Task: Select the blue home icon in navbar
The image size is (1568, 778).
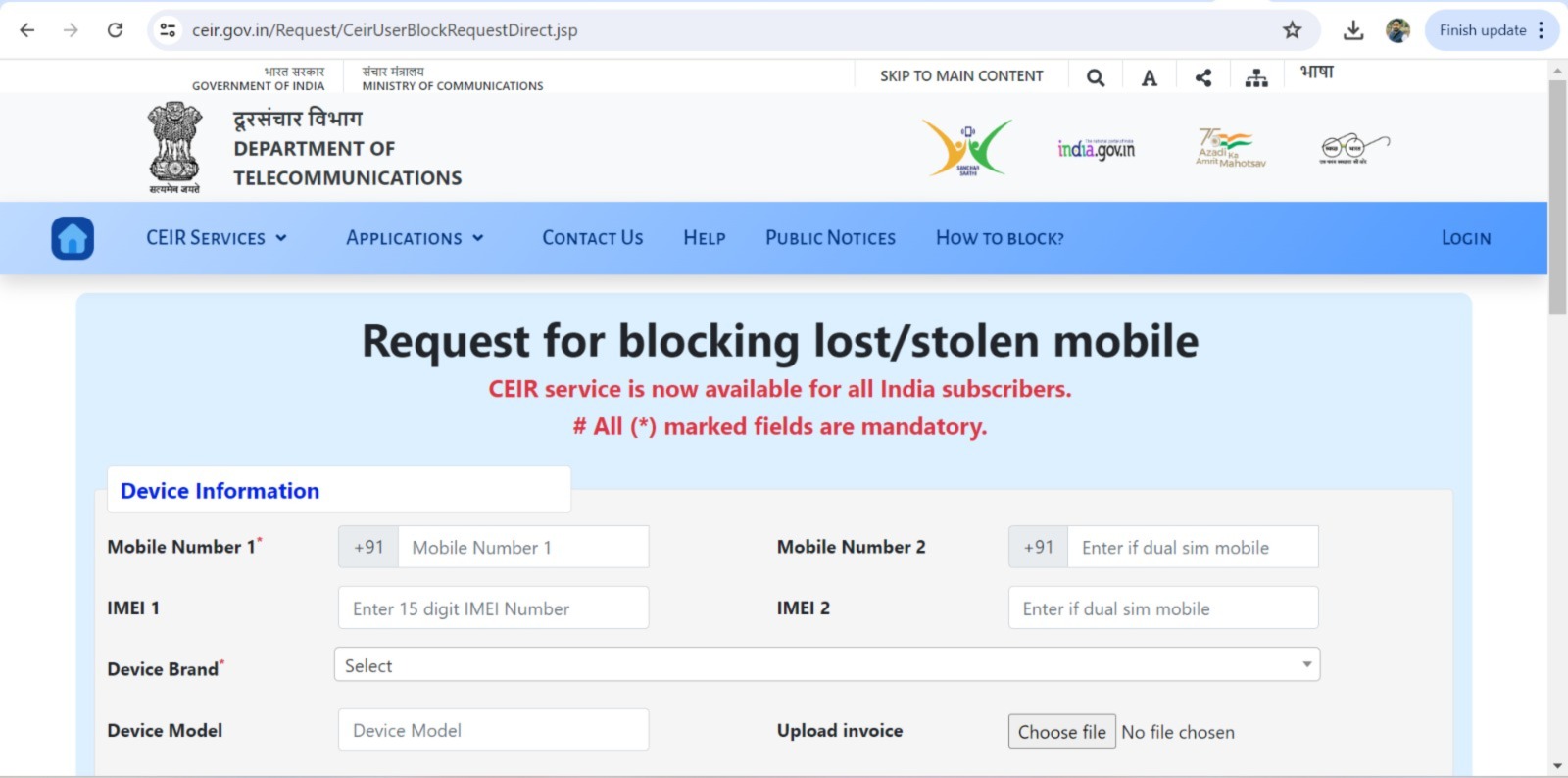Action: [x=73, y=237]
